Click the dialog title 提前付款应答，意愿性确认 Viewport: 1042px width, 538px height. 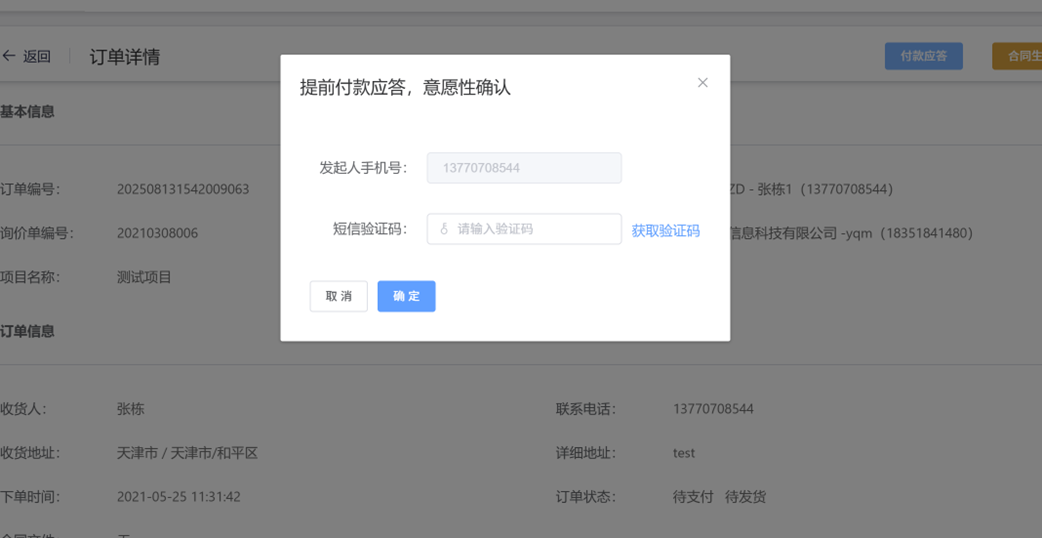pos(405,88)
